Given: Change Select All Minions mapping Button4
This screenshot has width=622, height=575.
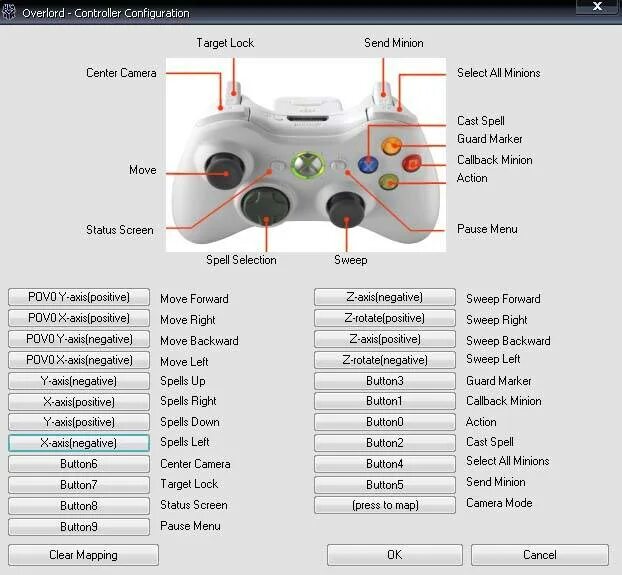Looking at the screenshot, I should click(385, 464).
